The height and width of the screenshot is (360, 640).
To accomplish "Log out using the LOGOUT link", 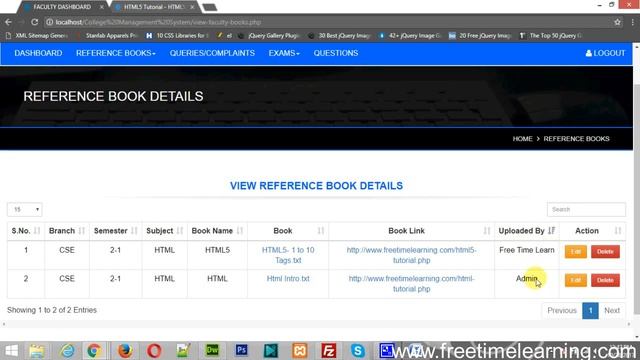I will (605, 53).
